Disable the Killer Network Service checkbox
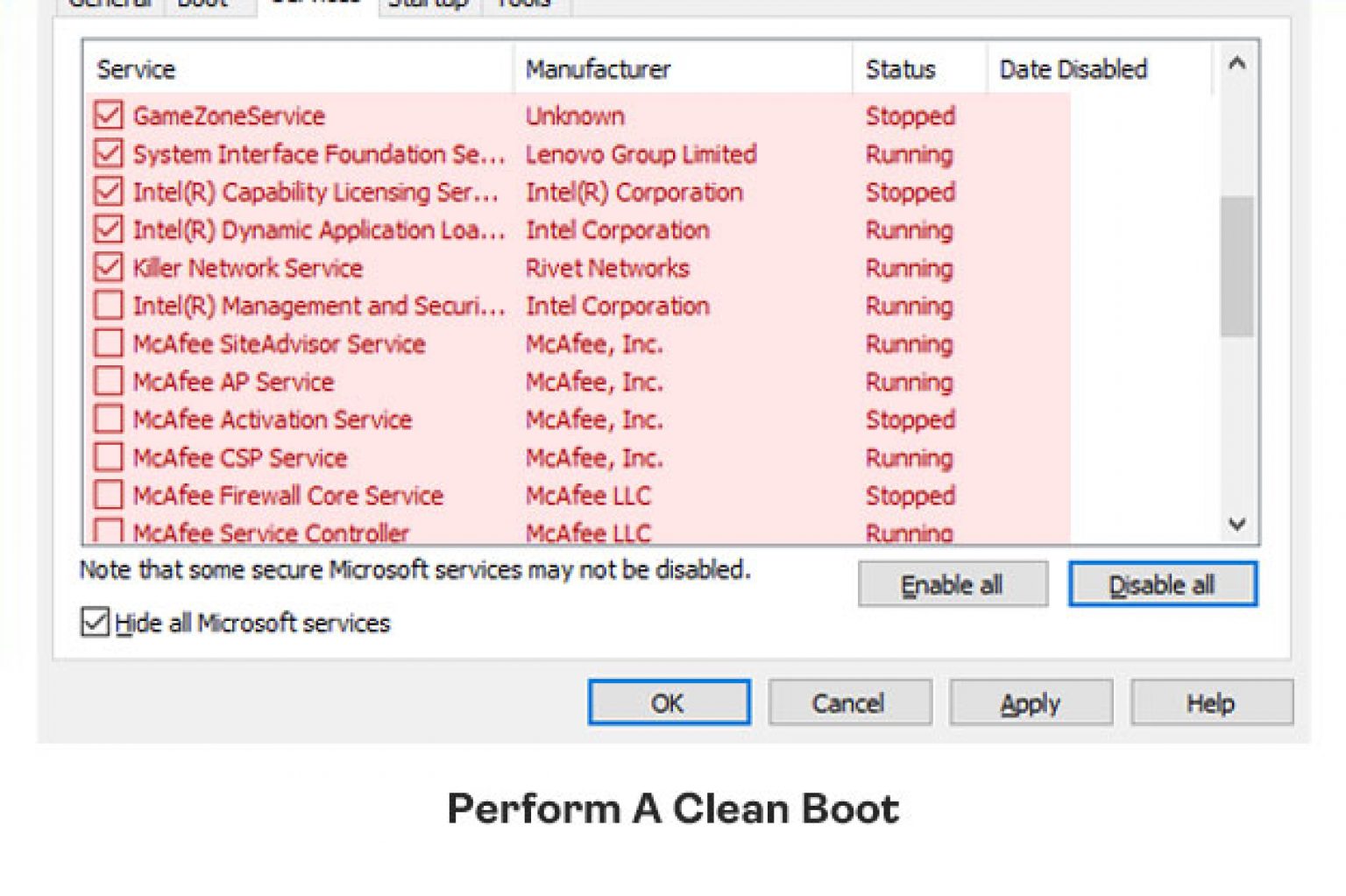The height and width of the screenshot is (896, 1346). (x=109, y=268)
